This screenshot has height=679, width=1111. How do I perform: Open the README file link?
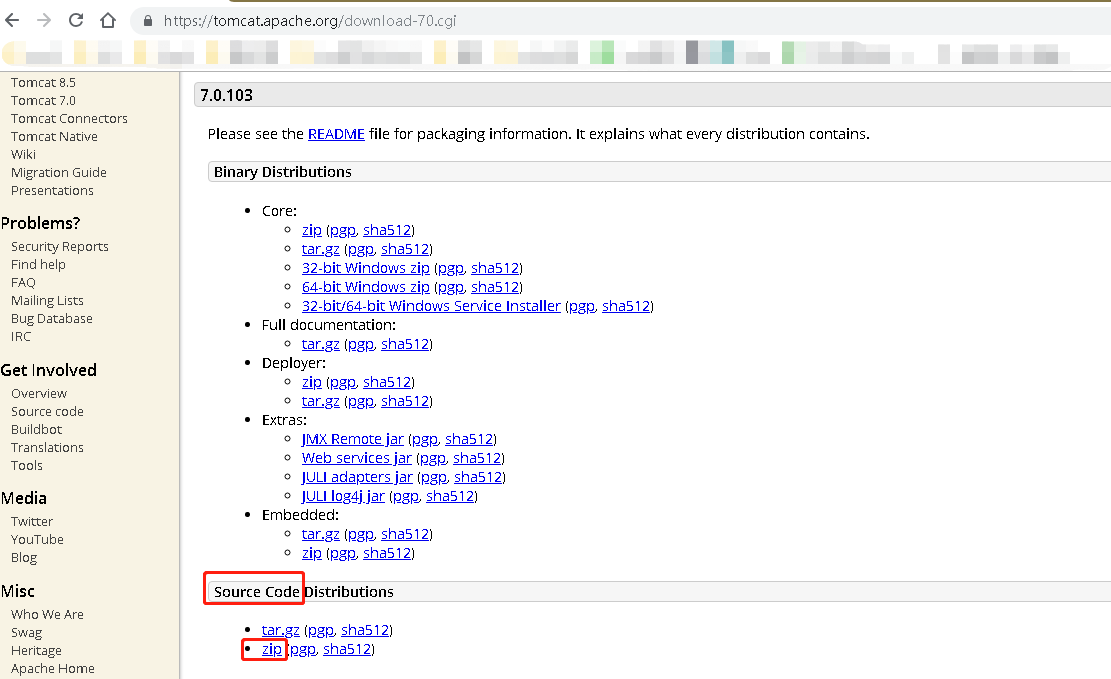pos(336,134)
